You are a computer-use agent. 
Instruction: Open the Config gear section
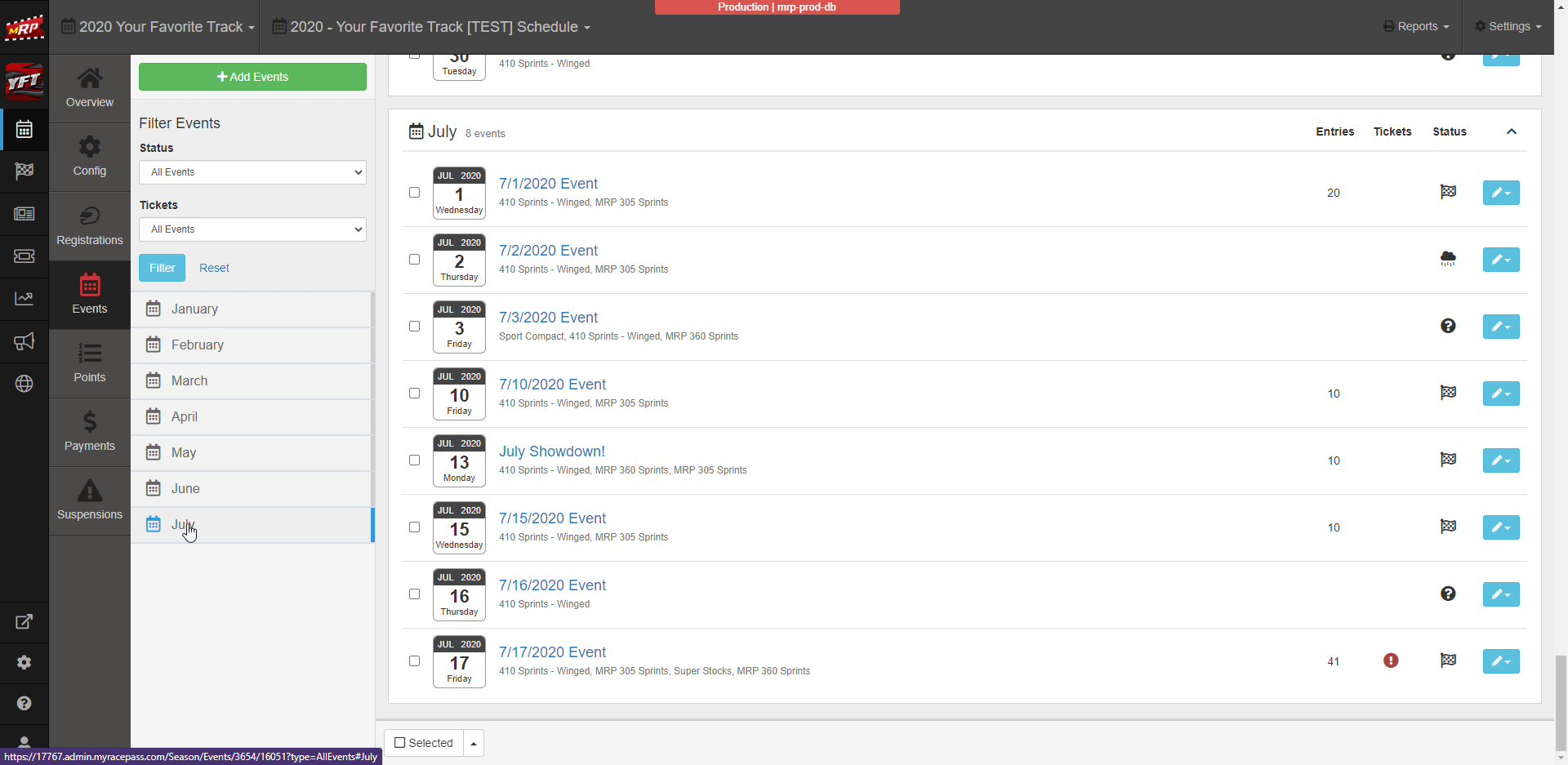[90, 157]
